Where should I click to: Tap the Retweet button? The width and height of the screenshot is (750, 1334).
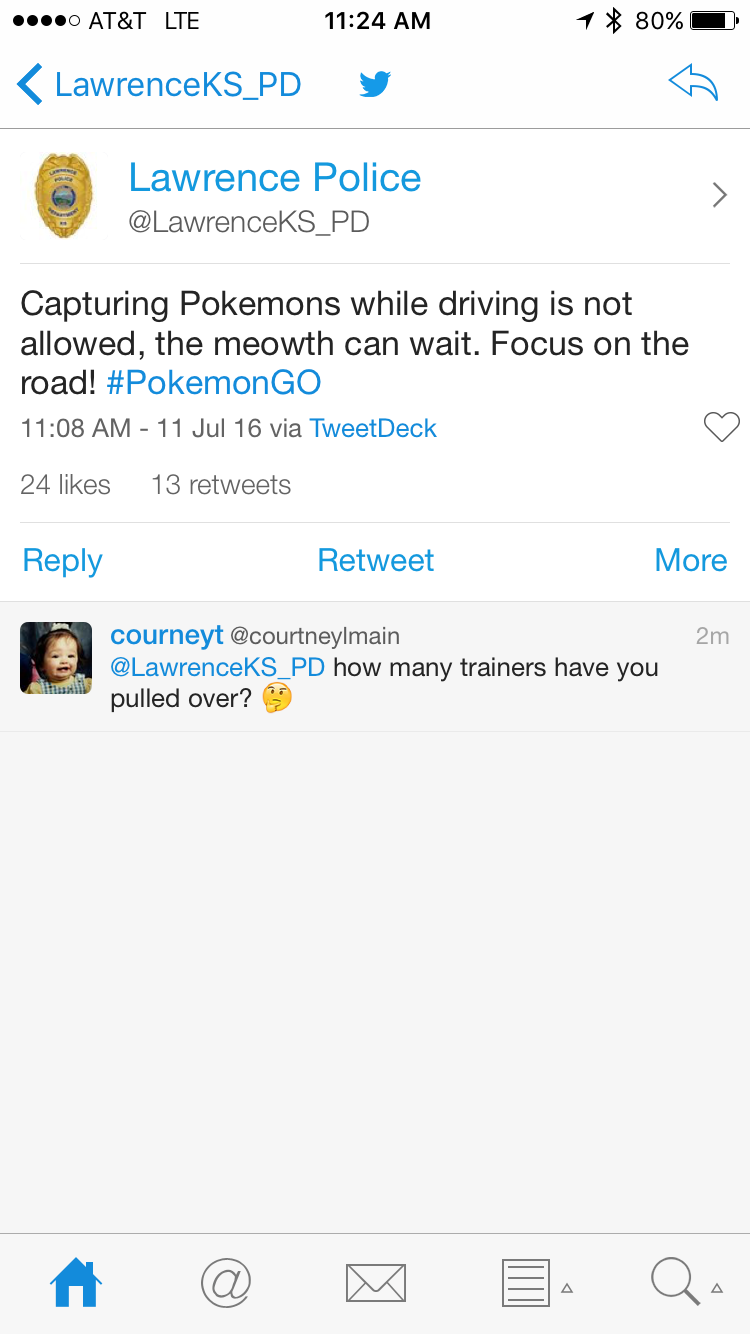click(375, 561)
